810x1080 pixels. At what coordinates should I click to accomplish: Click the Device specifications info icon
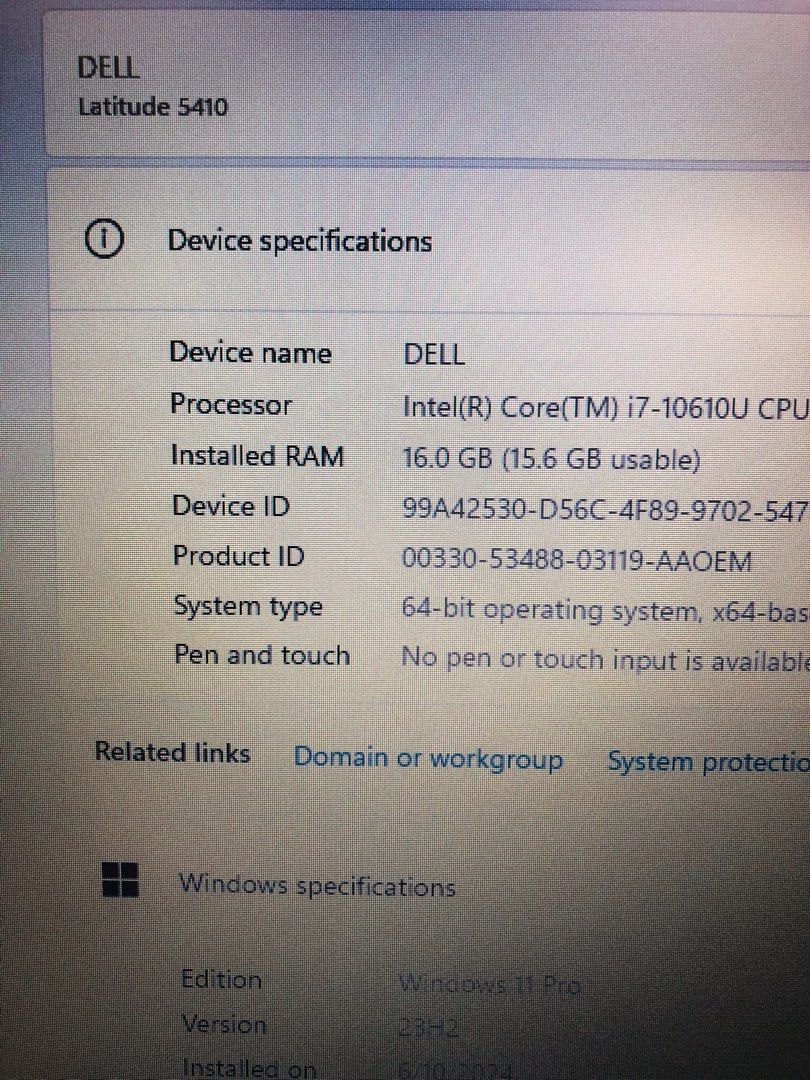click(x=104, y=239)
